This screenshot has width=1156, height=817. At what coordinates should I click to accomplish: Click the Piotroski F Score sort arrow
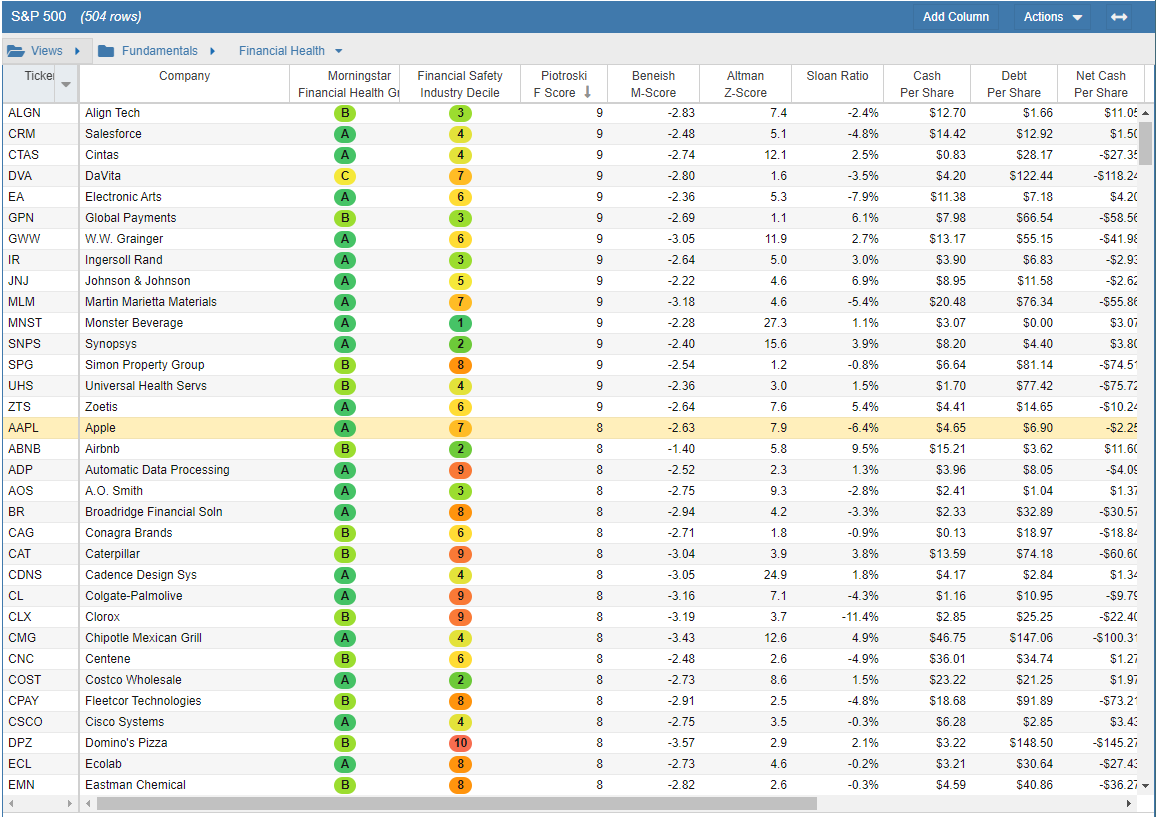click(x=588, y=92)
